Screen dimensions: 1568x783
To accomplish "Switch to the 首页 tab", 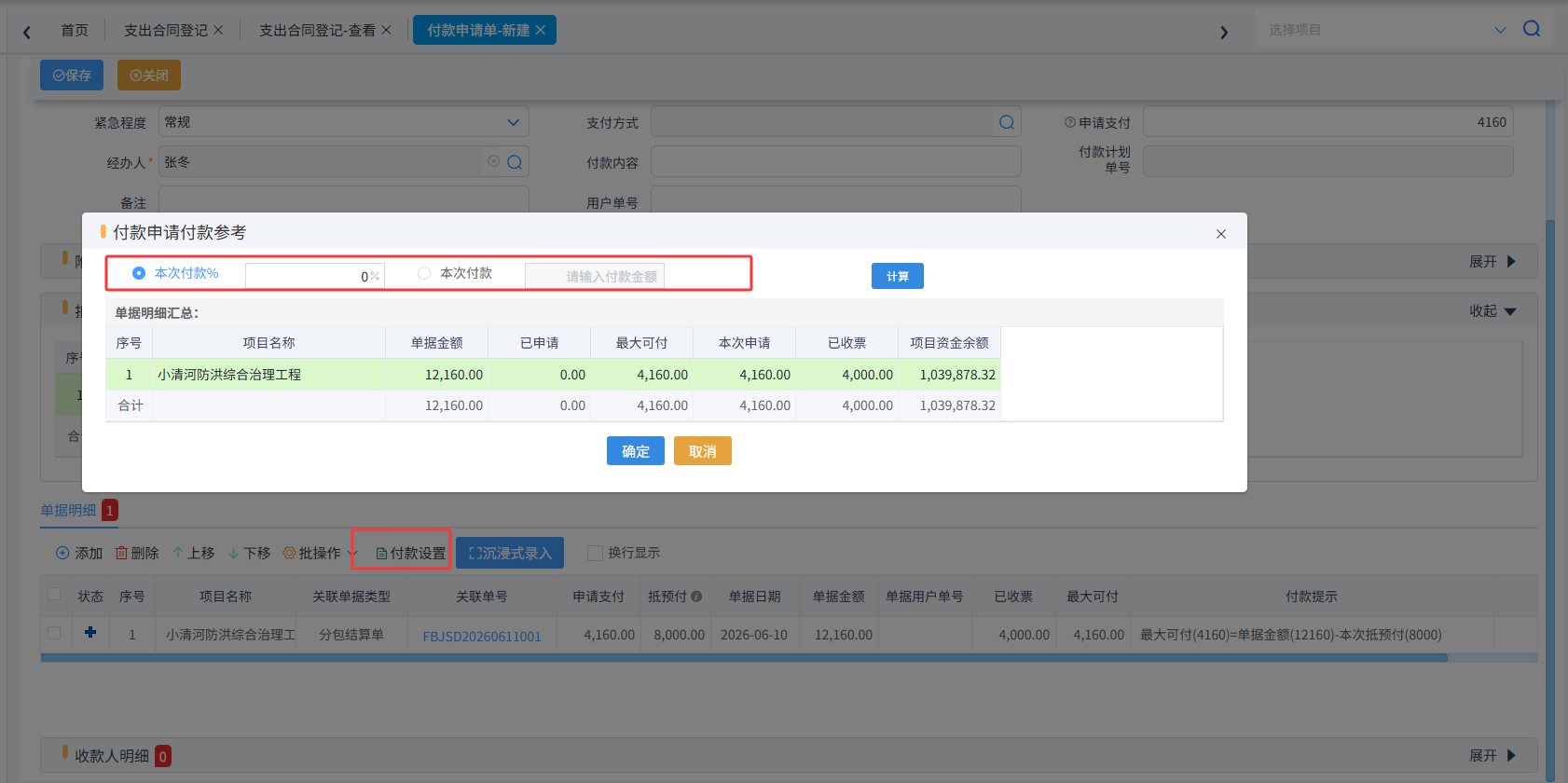I will coord(75,30).
